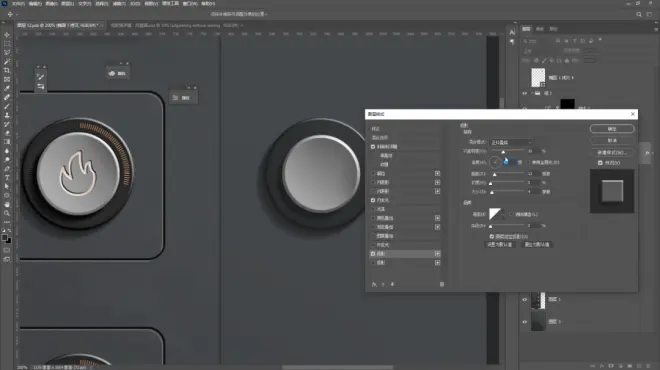The height and width of the screenshot is (370, 660).
Task: Select the Blur tool
Action: 7,151
